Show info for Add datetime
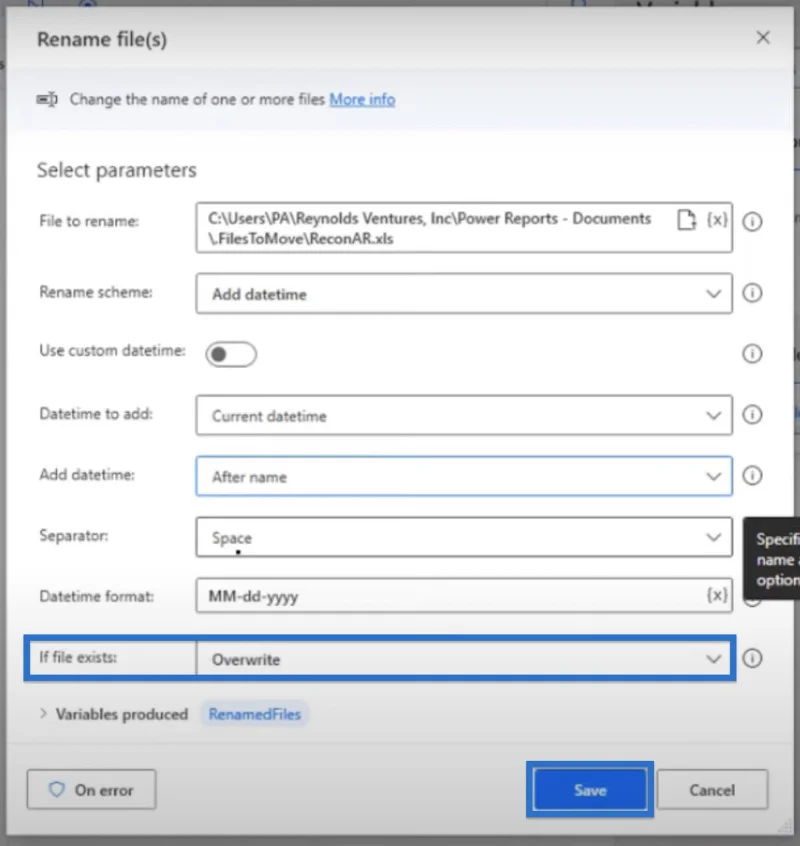Screen dimensions: 800x846 [752, 475]
